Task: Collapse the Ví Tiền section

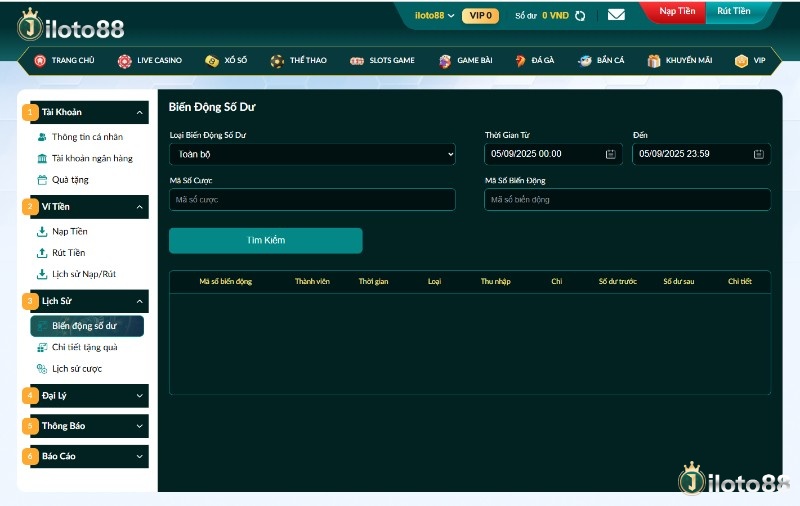Action: (139, 207)
